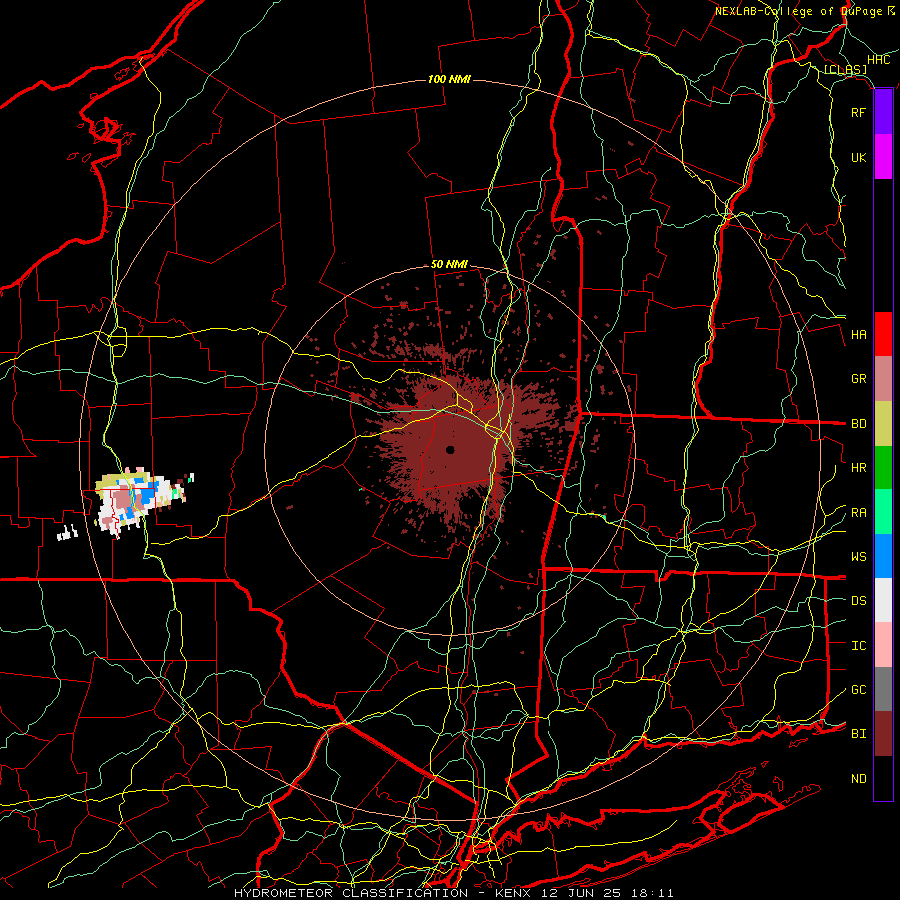Image resolution: width=900 pixels, height=900 pixels.
Task: Click the UK legend label text
Action: [x=859, y=157]
